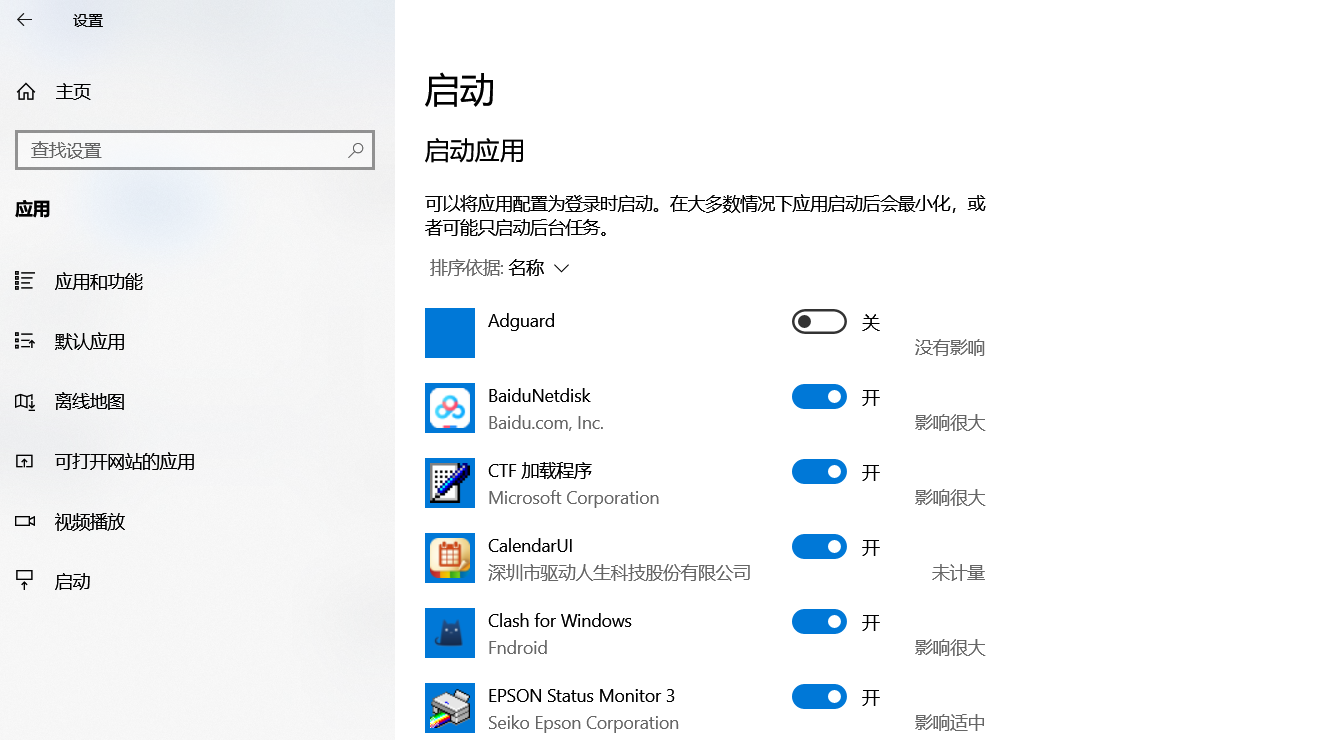Screen dimensions: 1340x740
Task: Click the Home icon beside 主页
Action: tap(26, 92)
